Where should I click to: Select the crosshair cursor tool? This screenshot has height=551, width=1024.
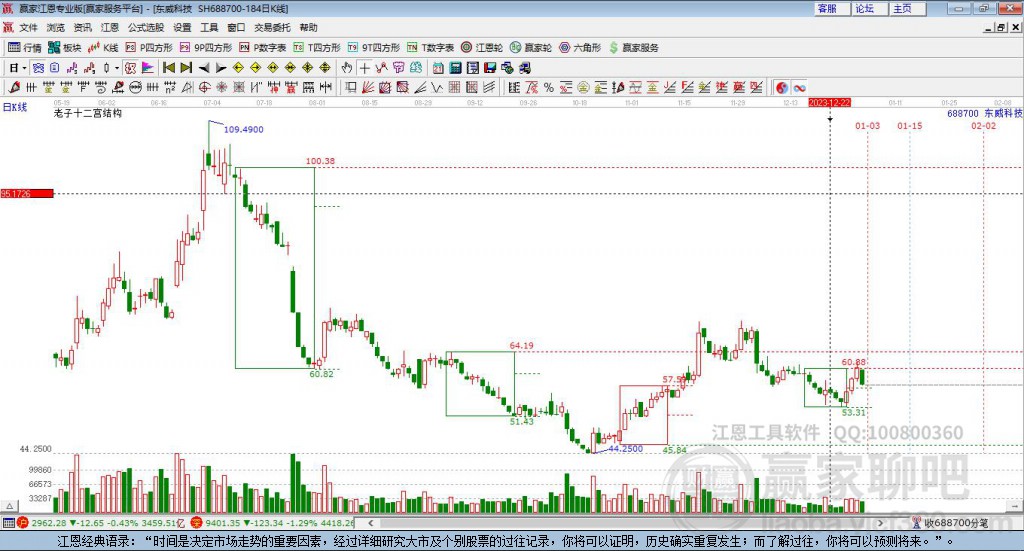(365, 68)
